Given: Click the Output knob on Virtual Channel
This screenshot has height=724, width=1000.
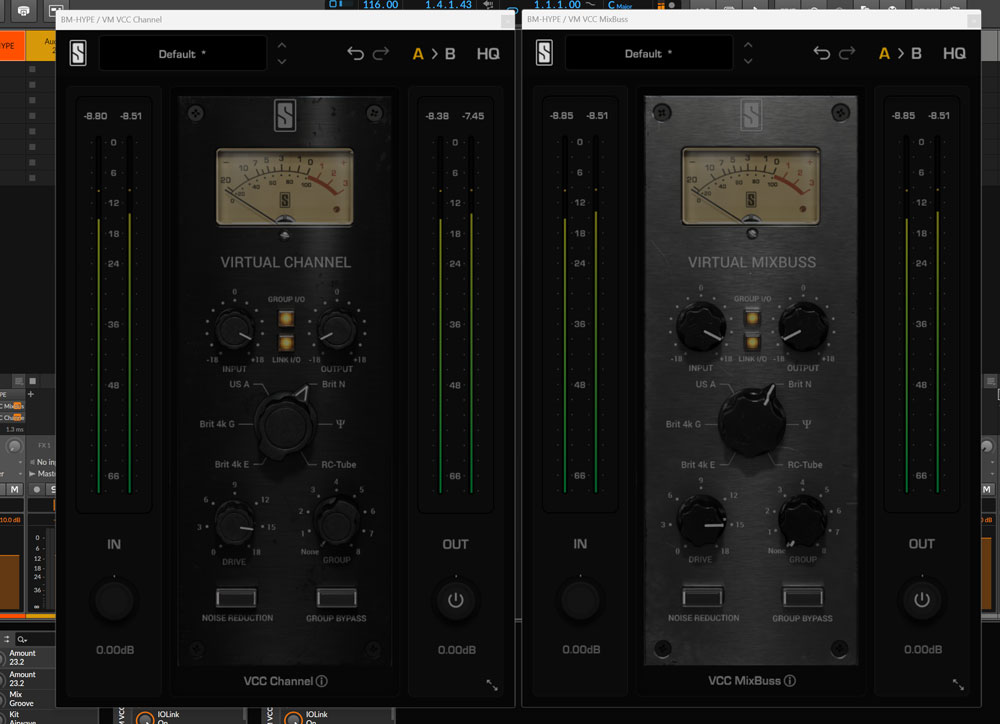Looking at the screenshot, I should click(336, 329).
